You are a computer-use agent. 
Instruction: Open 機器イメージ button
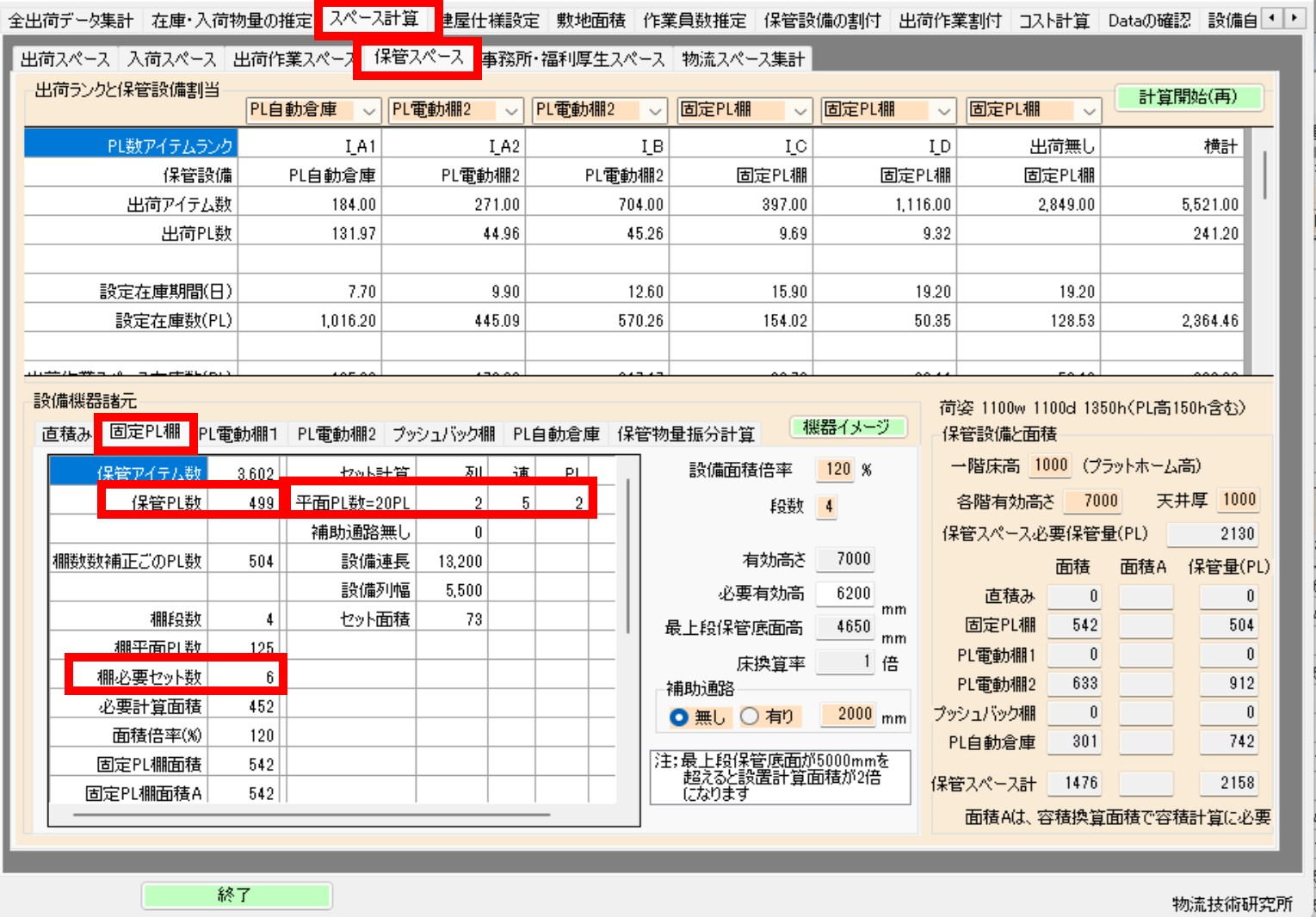(847, 428)
